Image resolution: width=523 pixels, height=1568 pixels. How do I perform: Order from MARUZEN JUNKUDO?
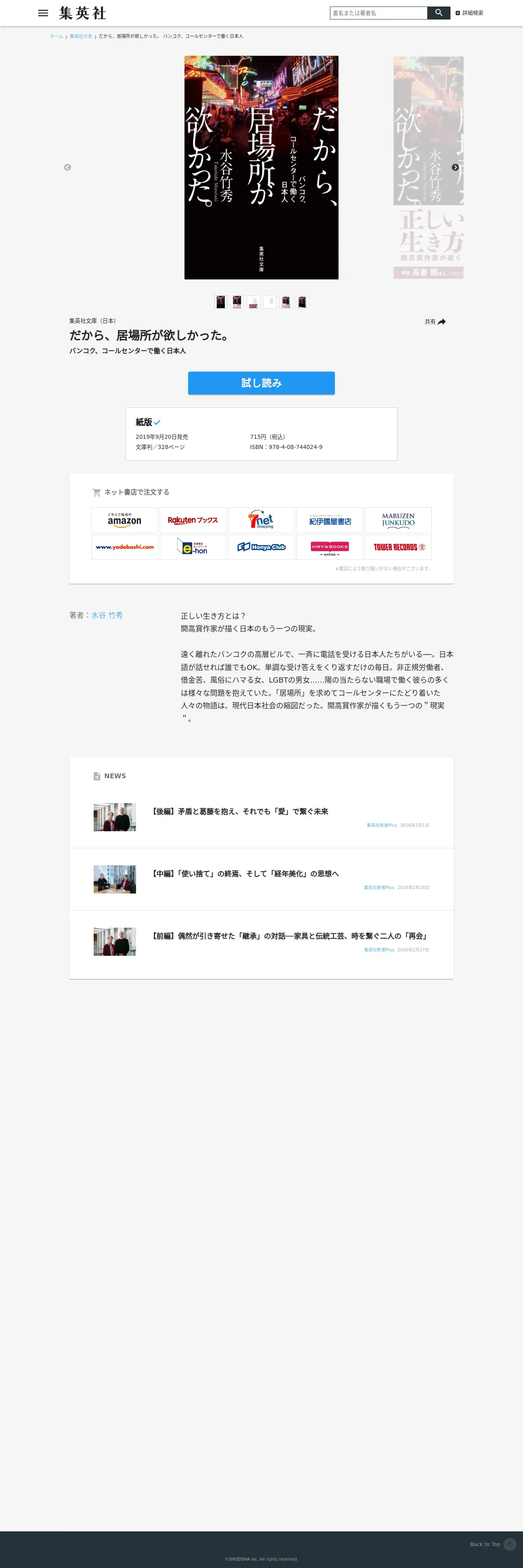coord(398,520)
